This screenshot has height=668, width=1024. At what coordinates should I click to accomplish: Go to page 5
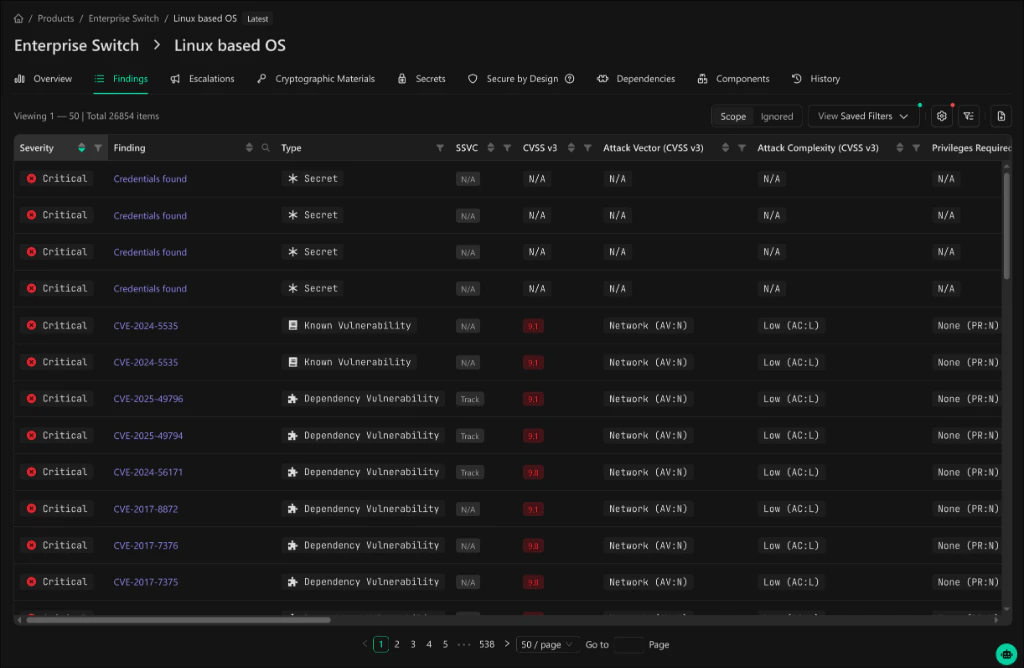(445, 644)
